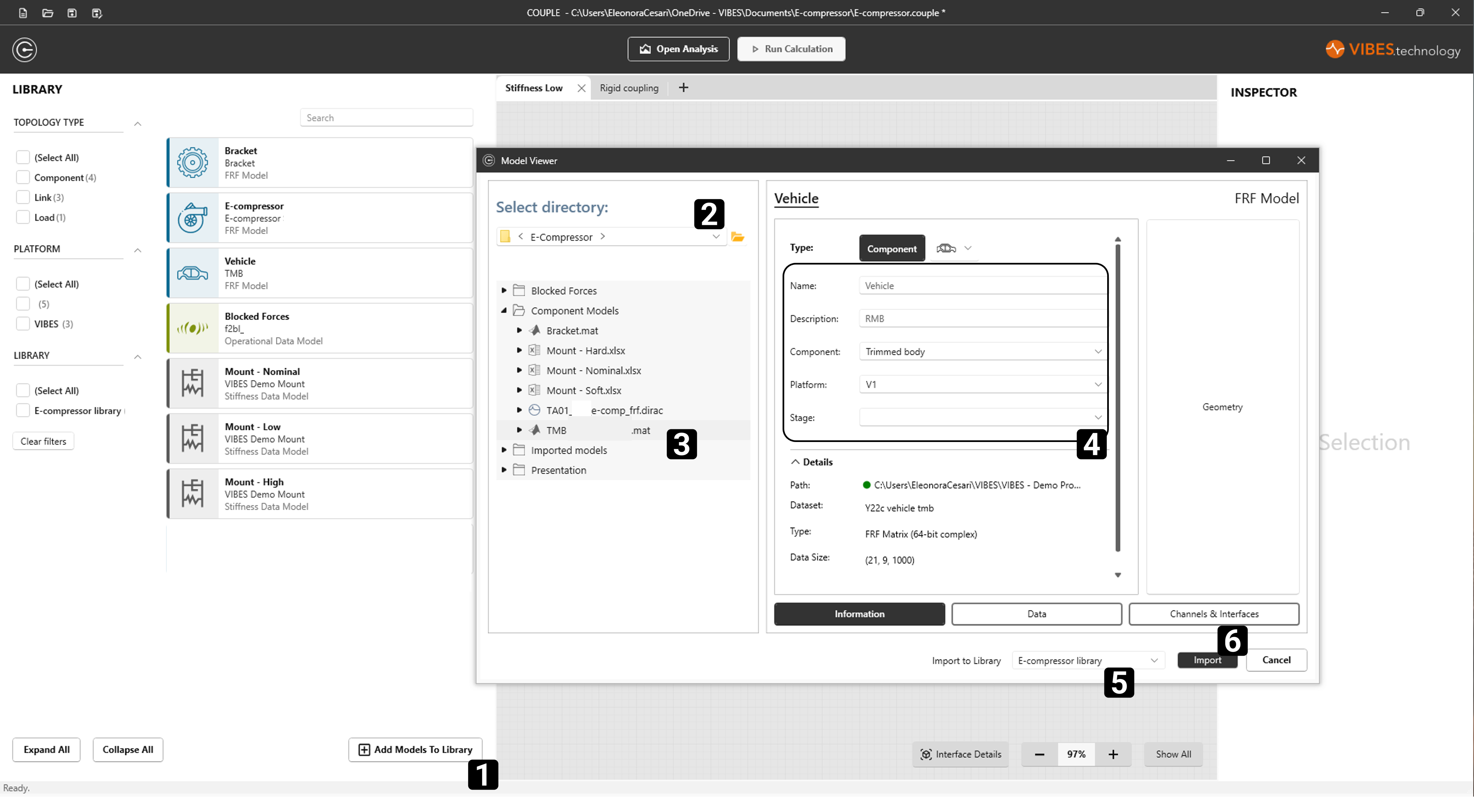Toggle Library Select All checkbox
Viewport: 1474px width, 812px height.
23,390
